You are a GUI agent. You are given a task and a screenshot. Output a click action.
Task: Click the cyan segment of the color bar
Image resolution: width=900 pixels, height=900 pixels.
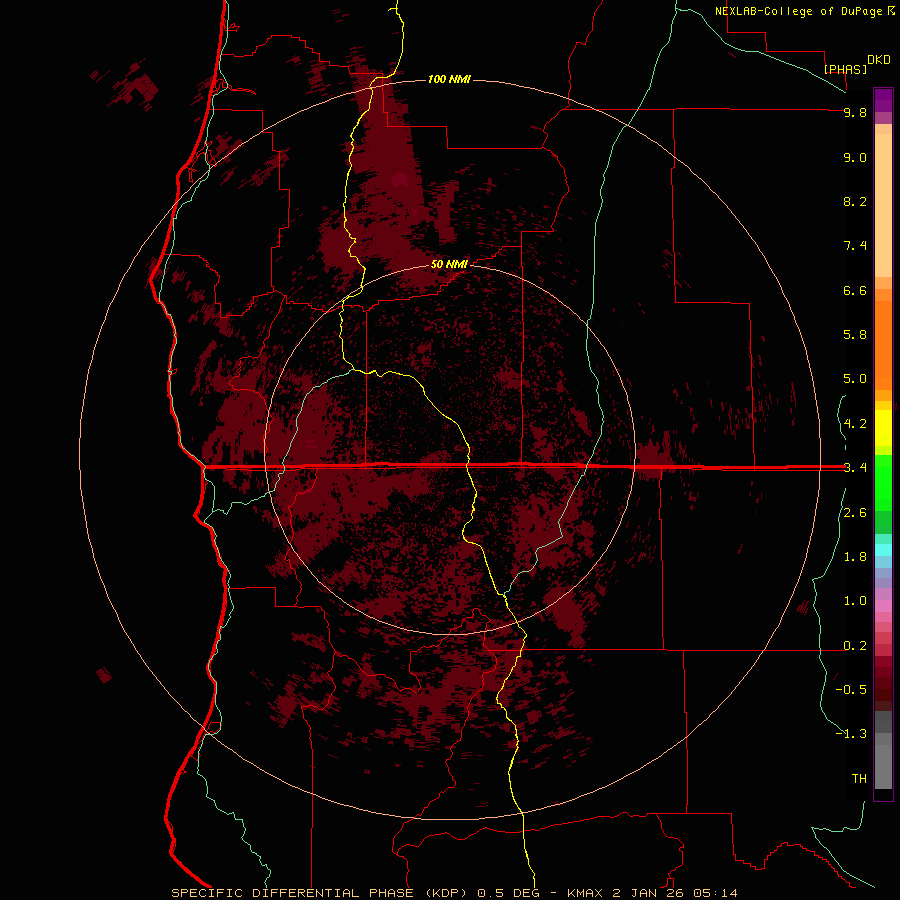[883, 550]
